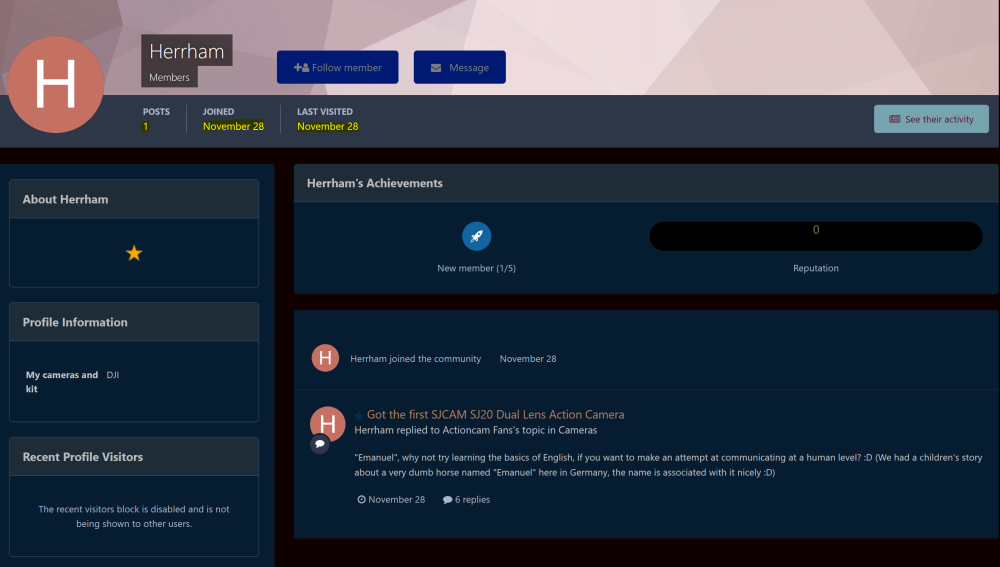Open the 6 replies link
The width and height of the screenshot is (1000, 567).
[472, 499]
